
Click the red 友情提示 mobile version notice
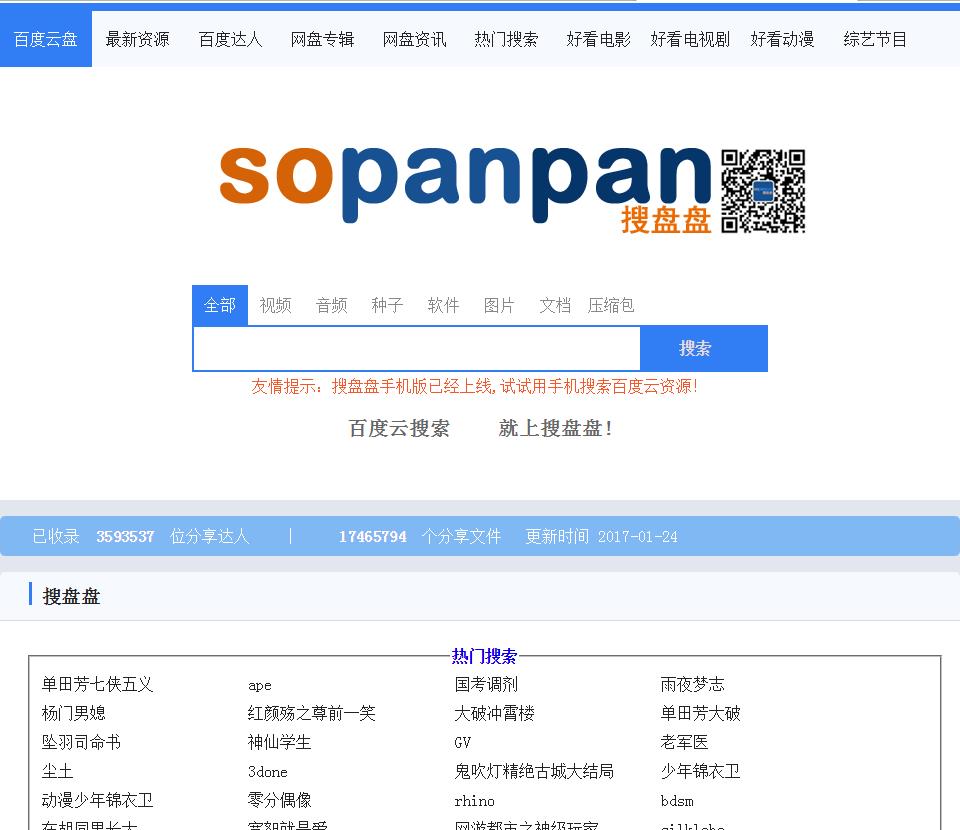click(474, 386)
